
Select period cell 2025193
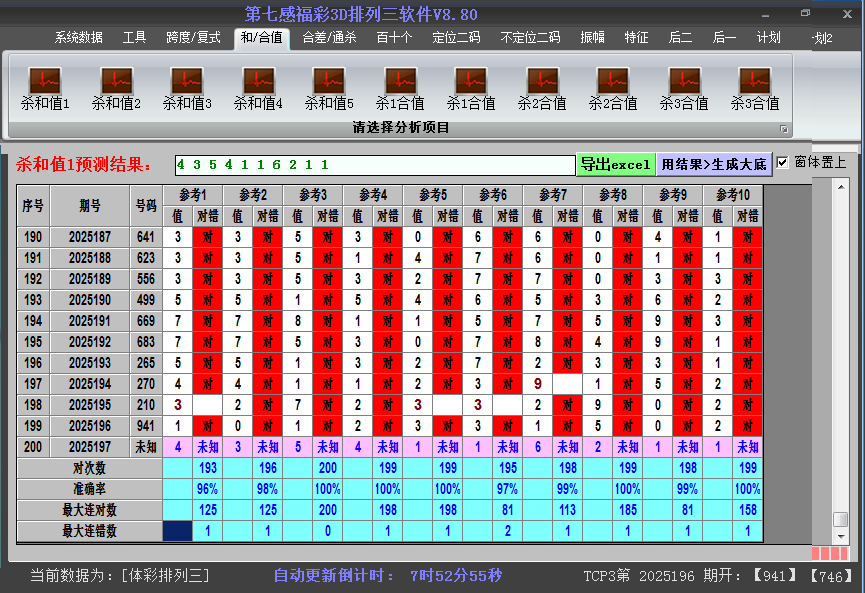point(90,363)
